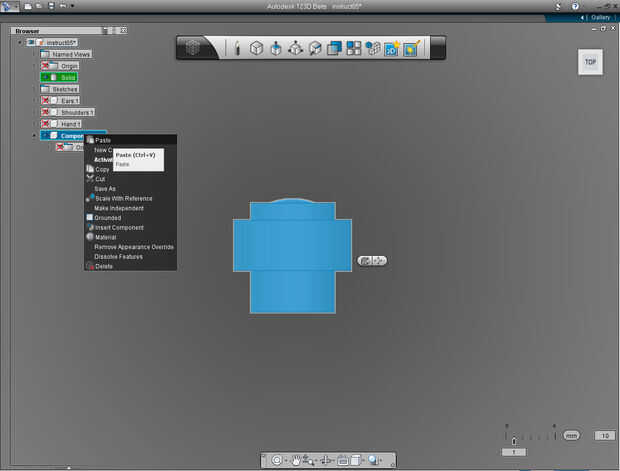Click the Gallery link at top right
The image size is (620, 471).
pyautogui.click(x=600, y=17)
